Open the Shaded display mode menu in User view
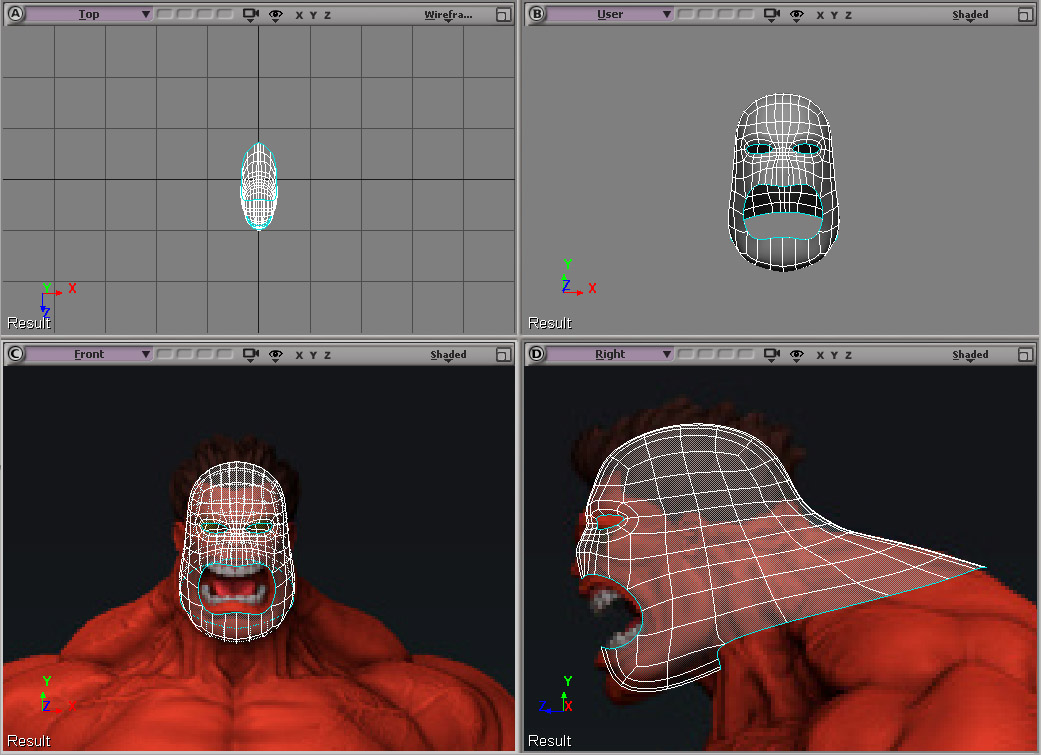 pyautogui.click(x=970, y=15)
